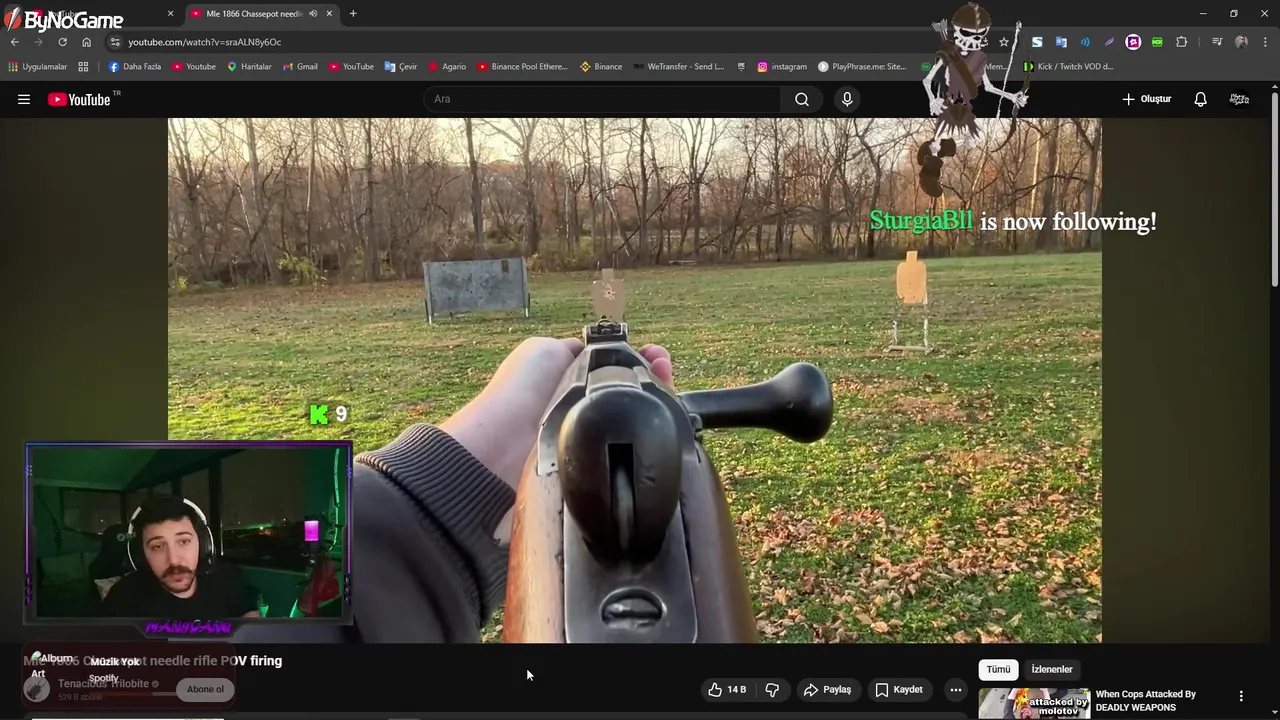Open the Extensions puzzle-piece menu

(x=1181, y=42)
